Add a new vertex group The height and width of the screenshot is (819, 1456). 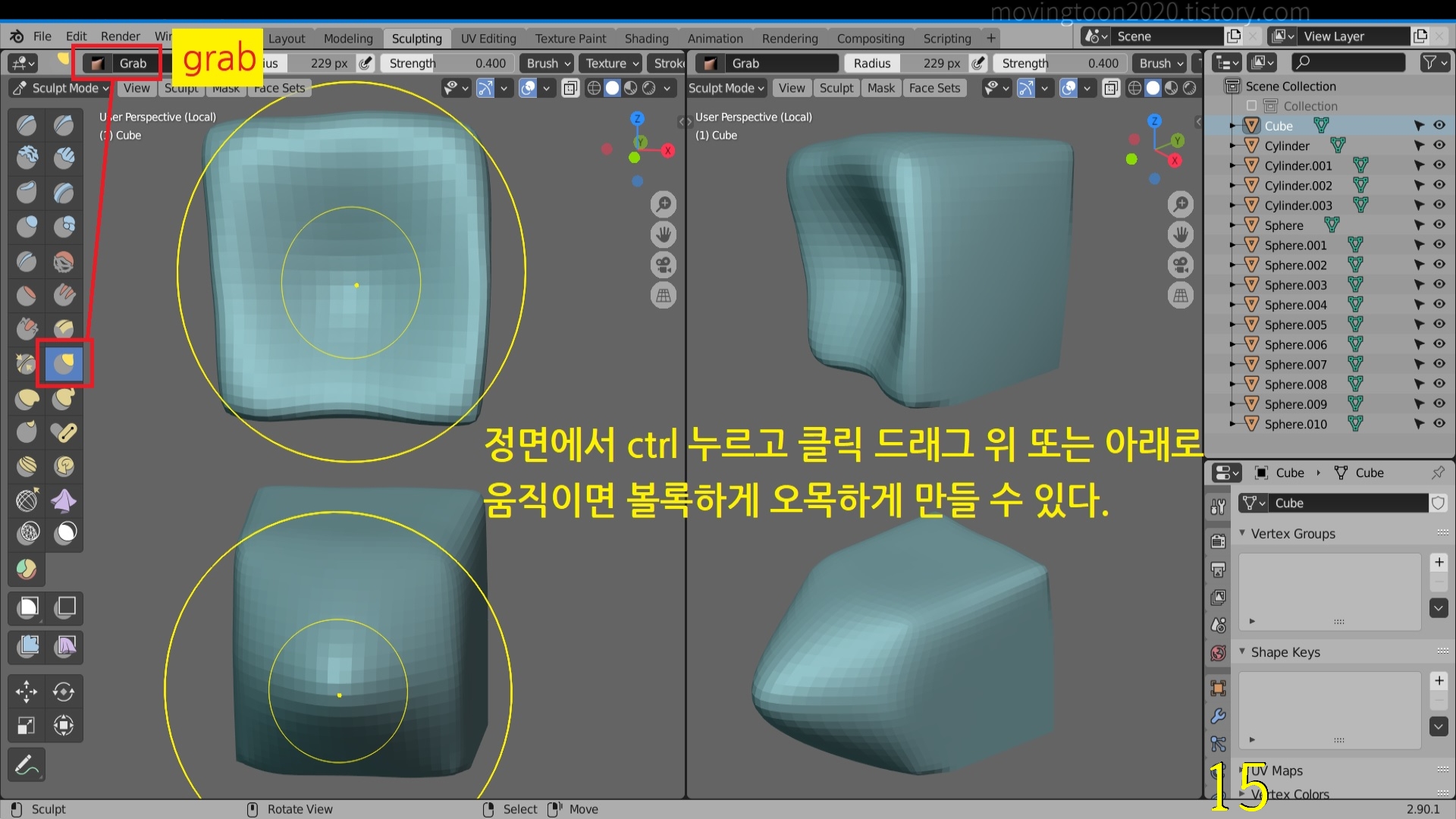[1439, 562]
